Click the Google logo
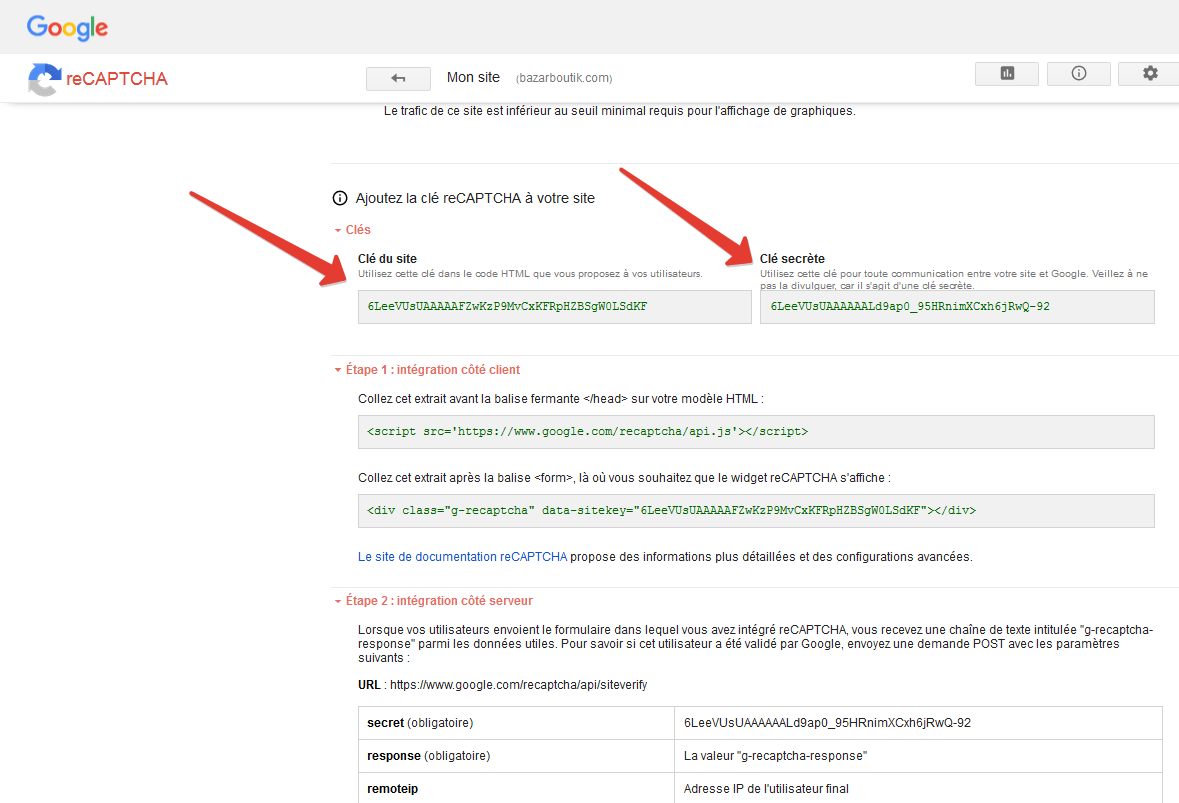 (68, 28)
